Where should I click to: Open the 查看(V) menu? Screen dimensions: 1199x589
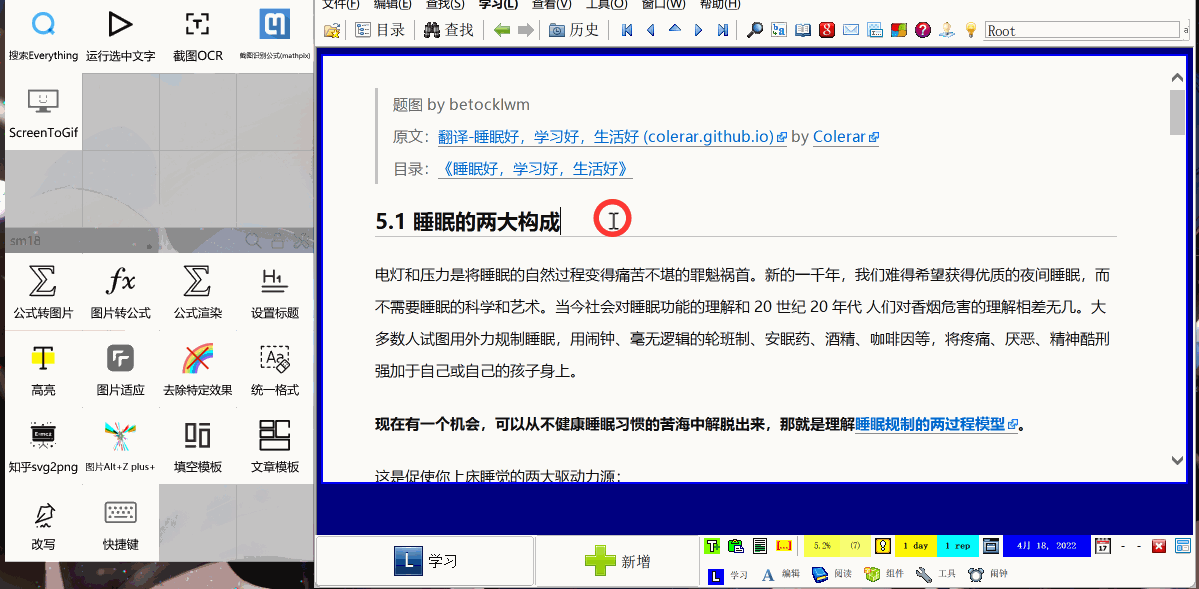click(x=551, y=5)
